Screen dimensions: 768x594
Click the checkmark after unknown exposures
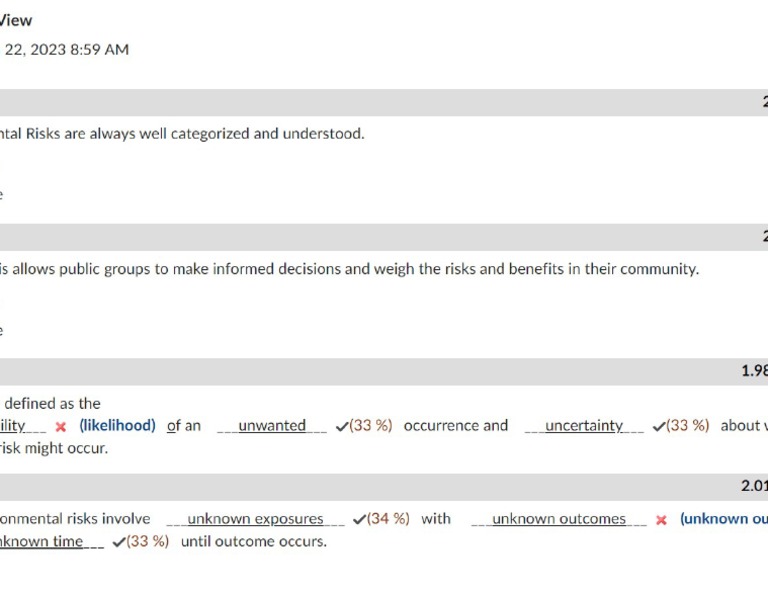point(359,519)
